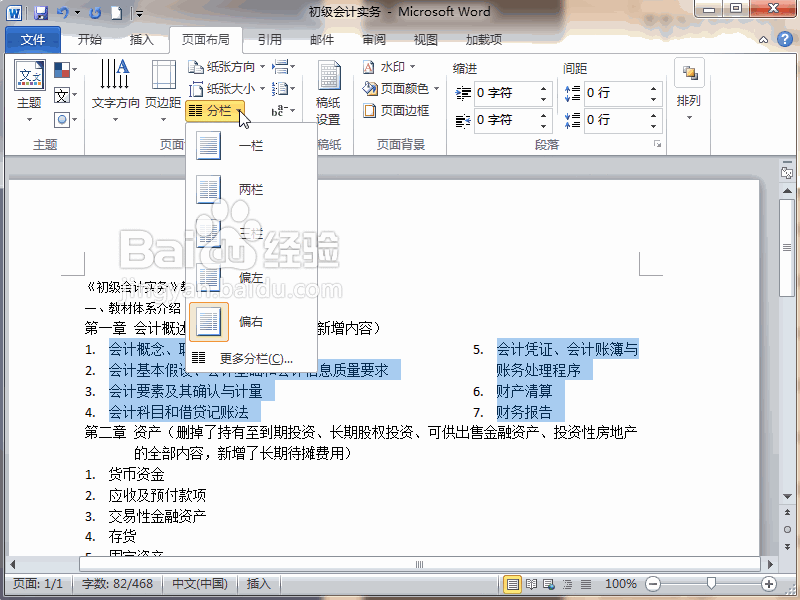This screenshot has height=600, width=800.
Task: Open theme effects icon
Action: point(65,120)
